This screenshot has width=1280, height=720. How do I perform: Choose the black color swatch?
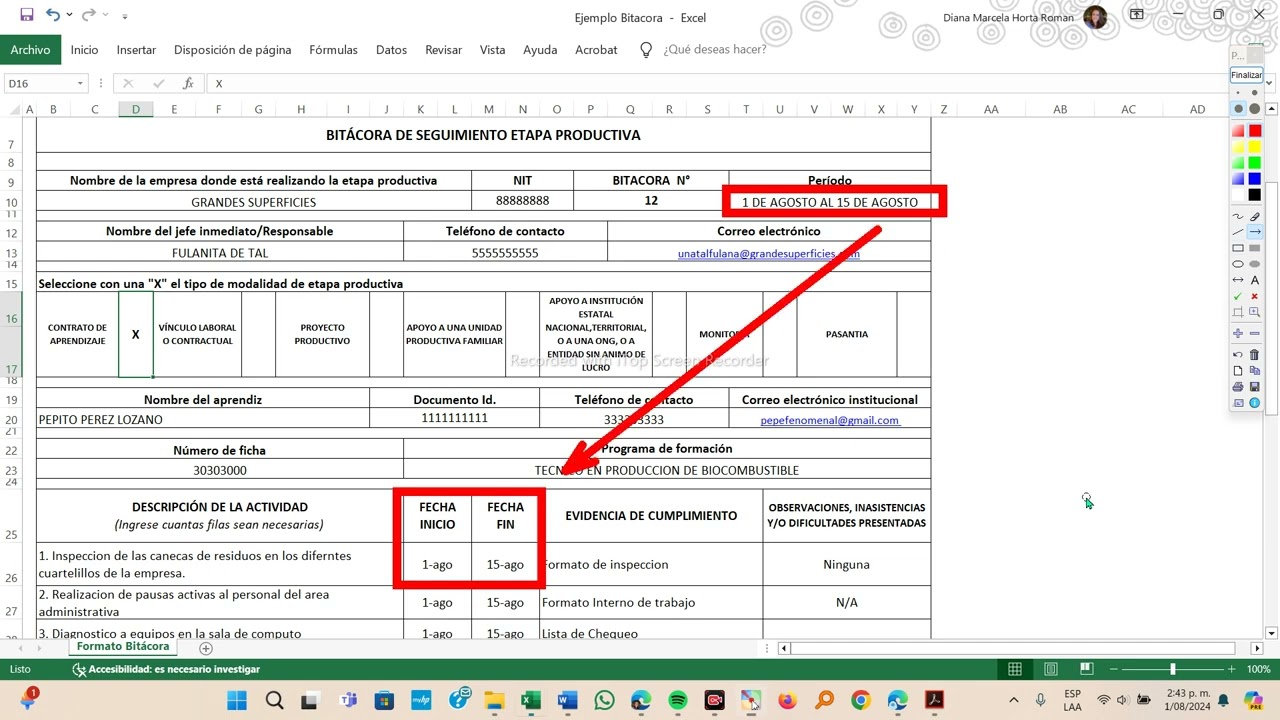(x=1255, y=195)
